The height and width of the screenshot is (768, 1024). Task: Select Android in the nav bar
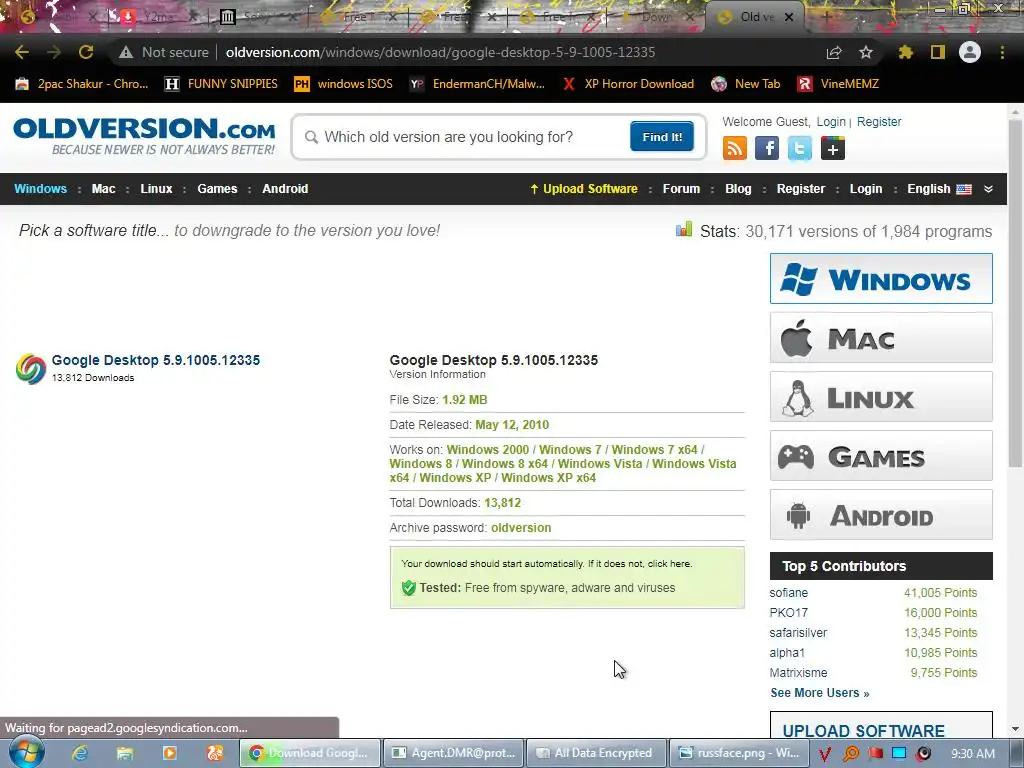coord(285,189)
